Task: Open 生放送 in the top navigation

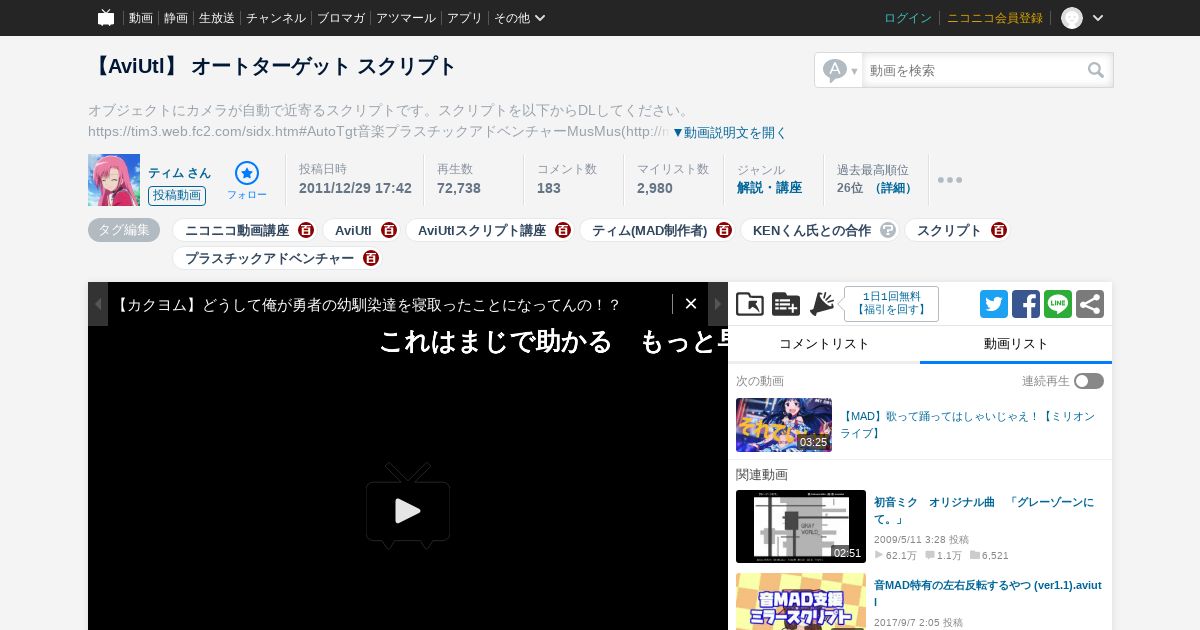Action: (216, 18)
